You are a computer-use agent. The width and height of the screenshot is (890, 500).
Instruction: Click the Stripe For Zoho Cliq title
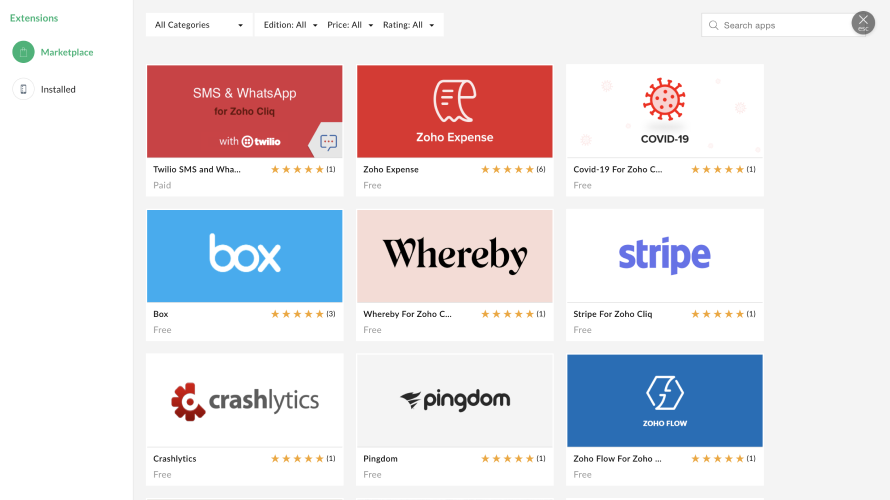pos(613,314)
